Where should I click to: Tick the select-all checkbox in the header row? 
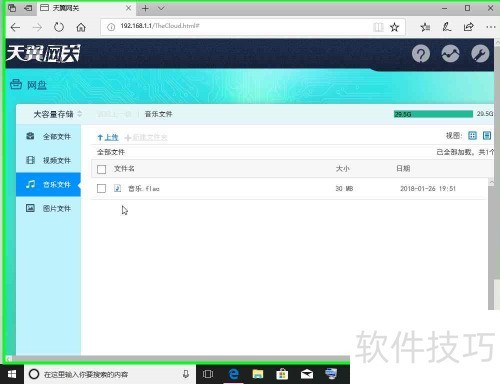click(x=101, y=169)
